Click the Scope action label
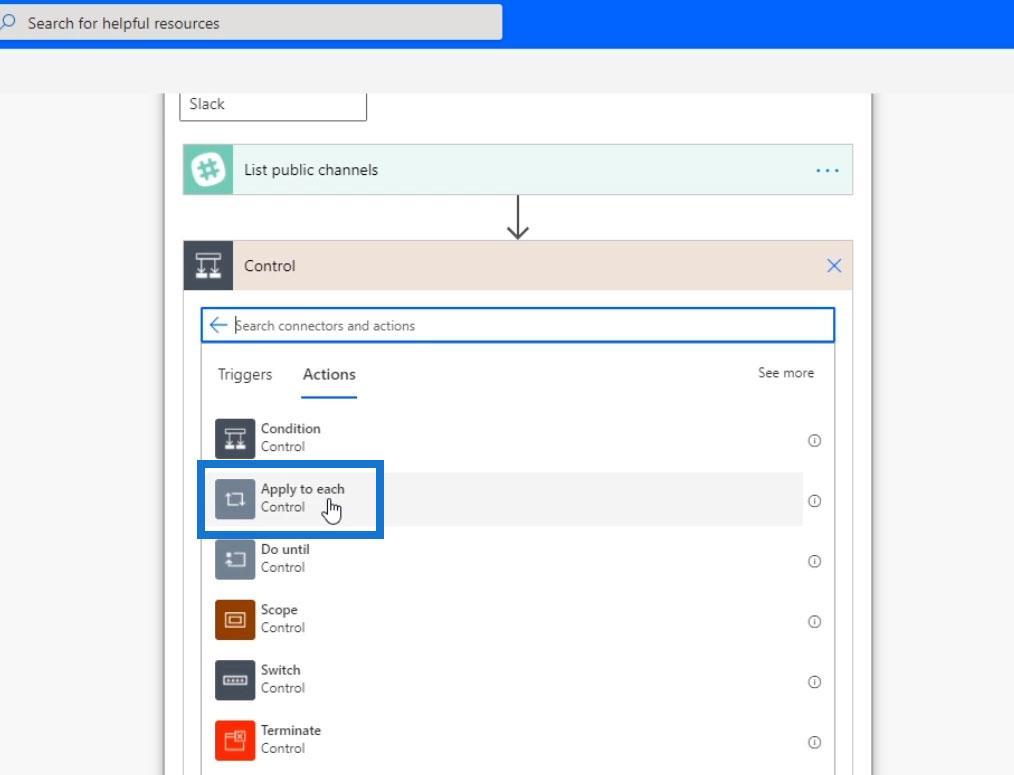The width and height of the screenshot is (1014, 775). pos(279,609)
